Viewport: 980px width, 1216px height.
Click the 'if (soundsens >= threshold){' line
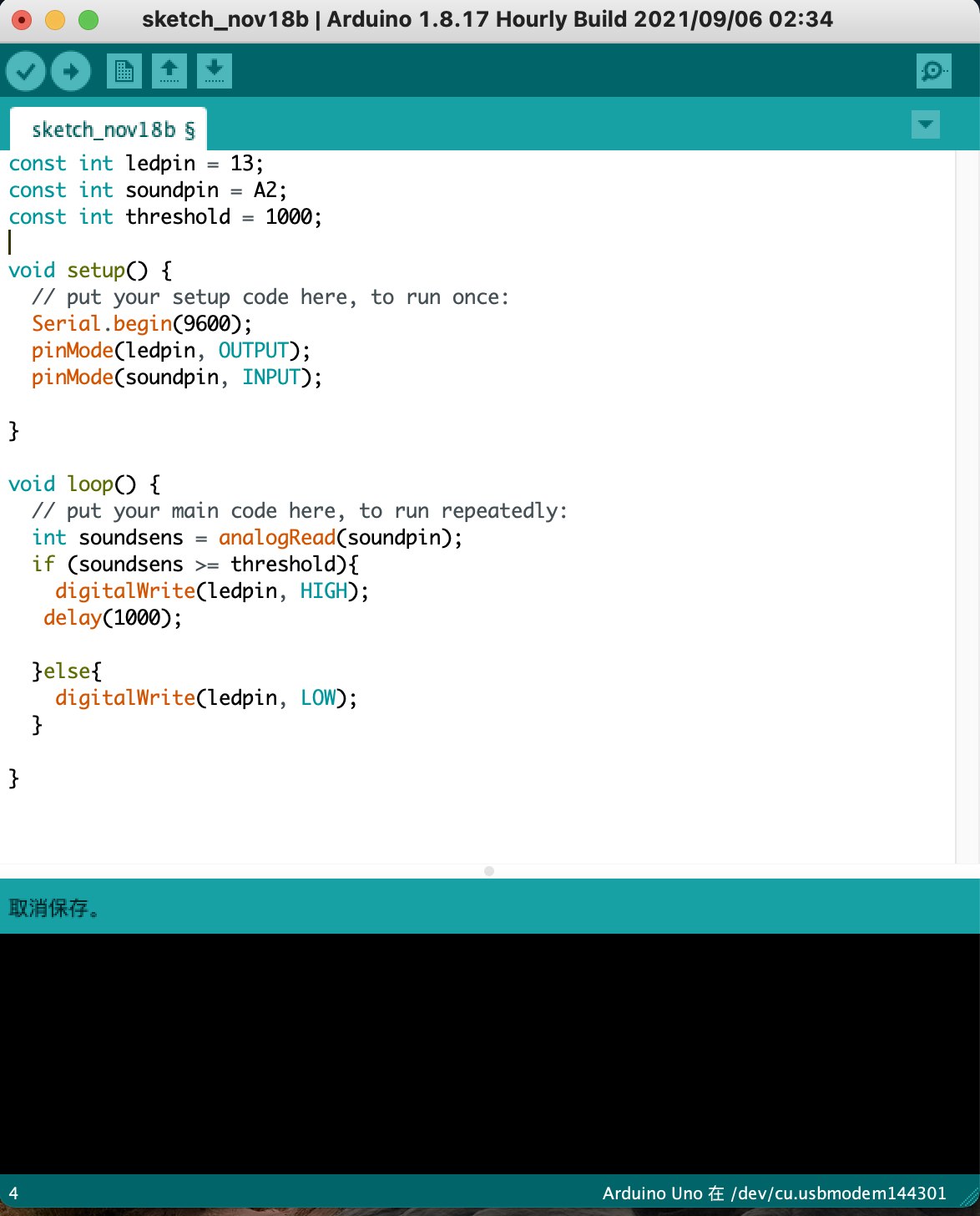click(195, 565)
